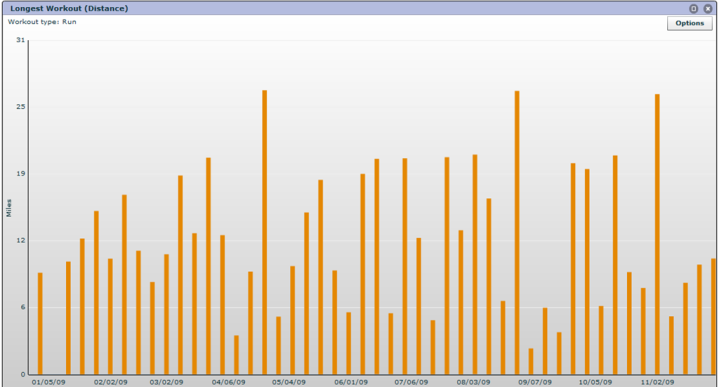Select the 26-mile bar just before 09/07/09
Screen dimensions: 719x387
pos(517,233)
